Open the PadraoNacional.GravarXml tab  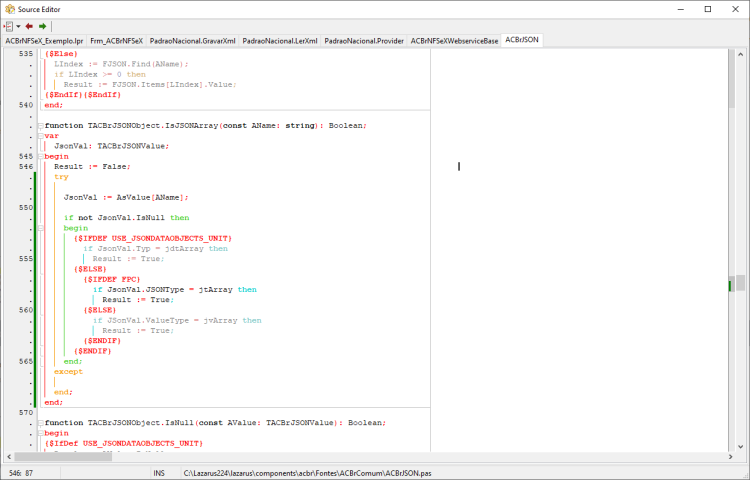coord(192,41)
